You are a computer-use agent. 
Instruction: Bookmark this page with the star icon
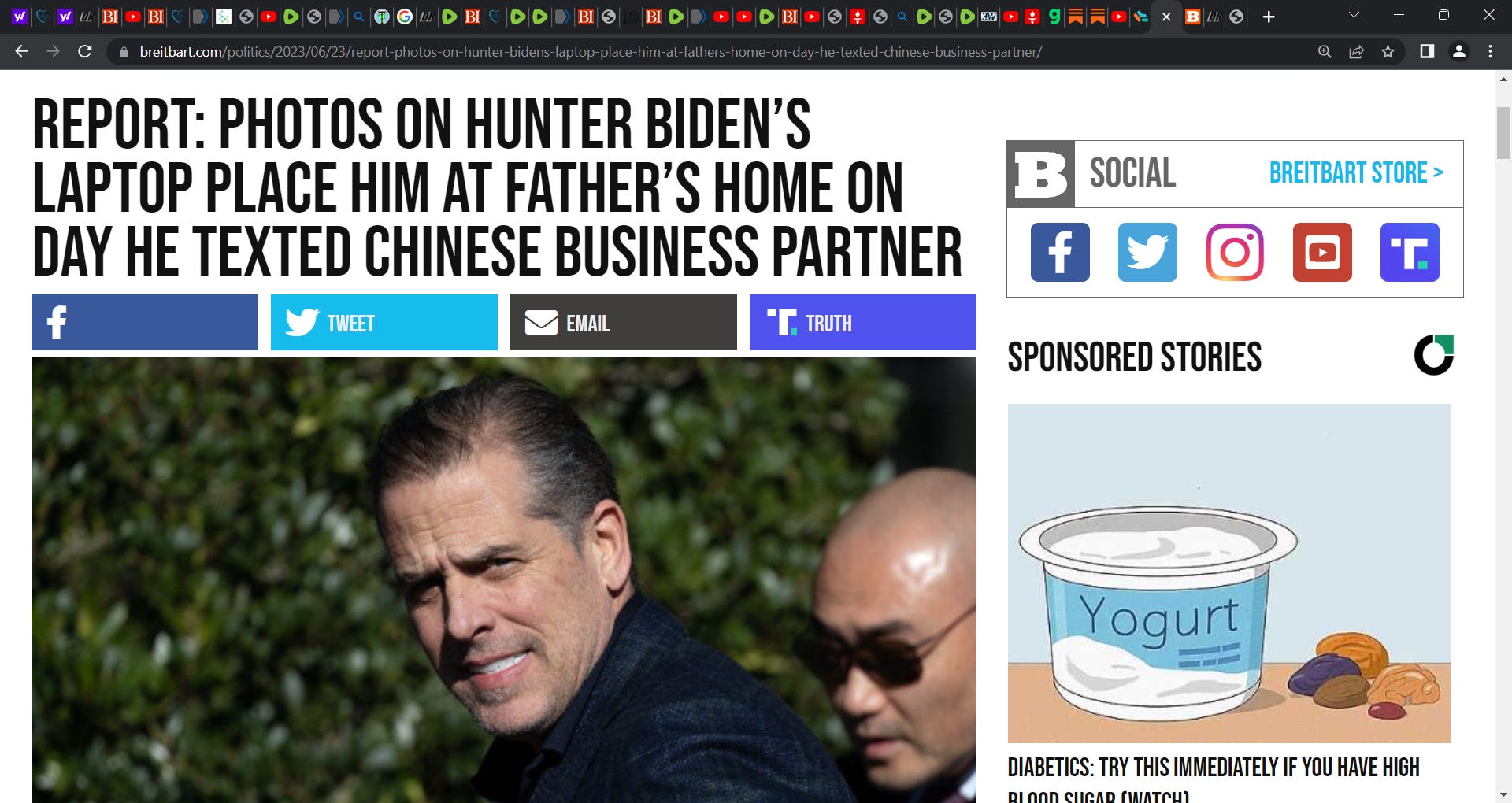pyautogui.click(x=1388, y=52)
